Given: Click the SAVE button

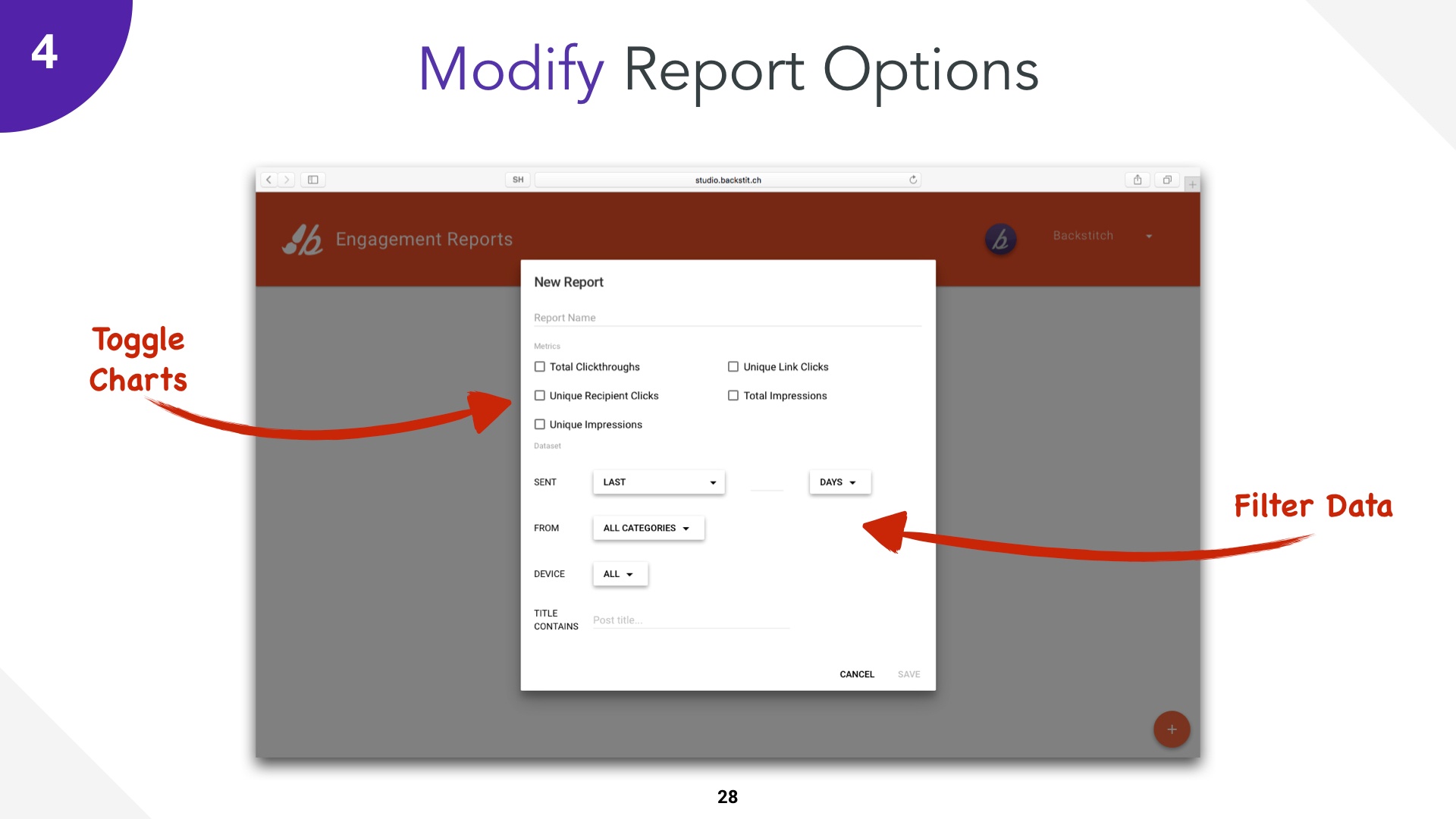Looking at the screenshot, I should click(x=908, y=673).
